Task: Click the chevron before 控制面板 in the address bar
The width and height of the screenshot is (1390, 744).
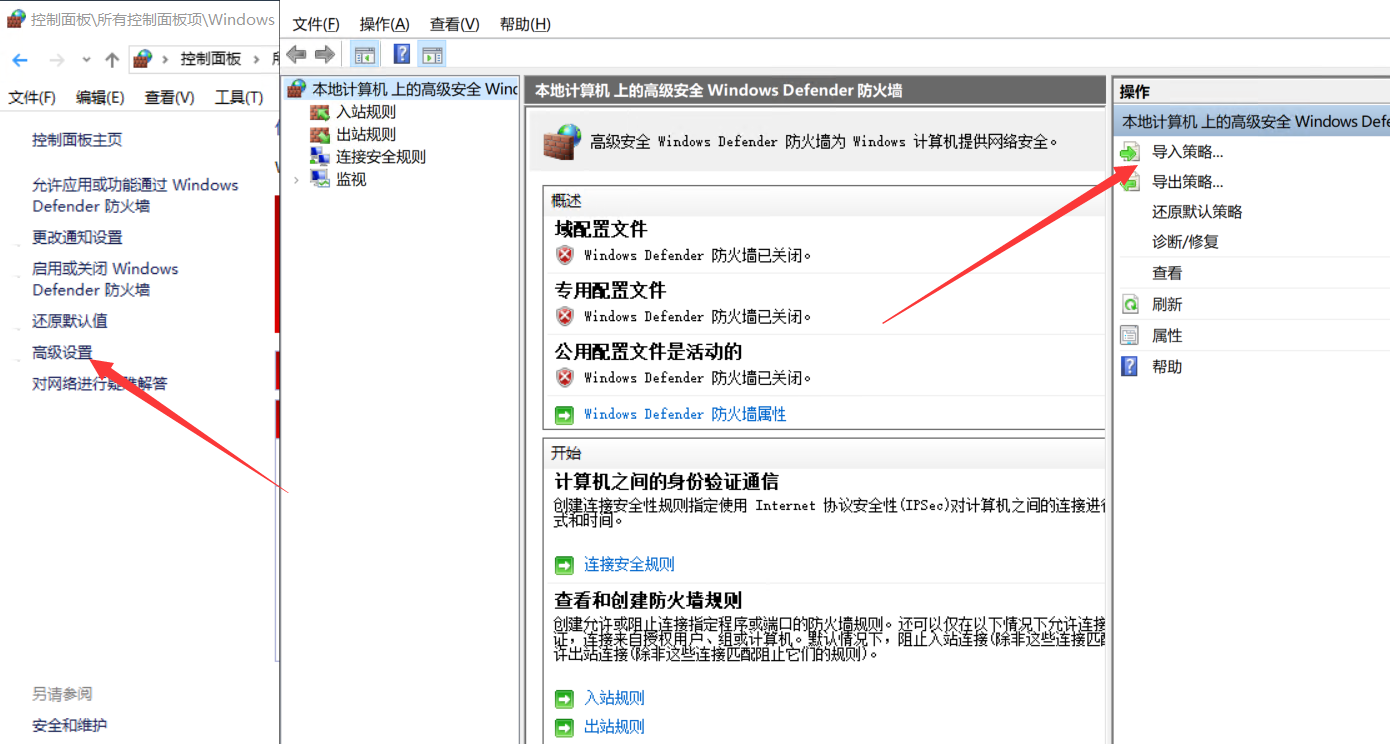Action: click(166, 59)
